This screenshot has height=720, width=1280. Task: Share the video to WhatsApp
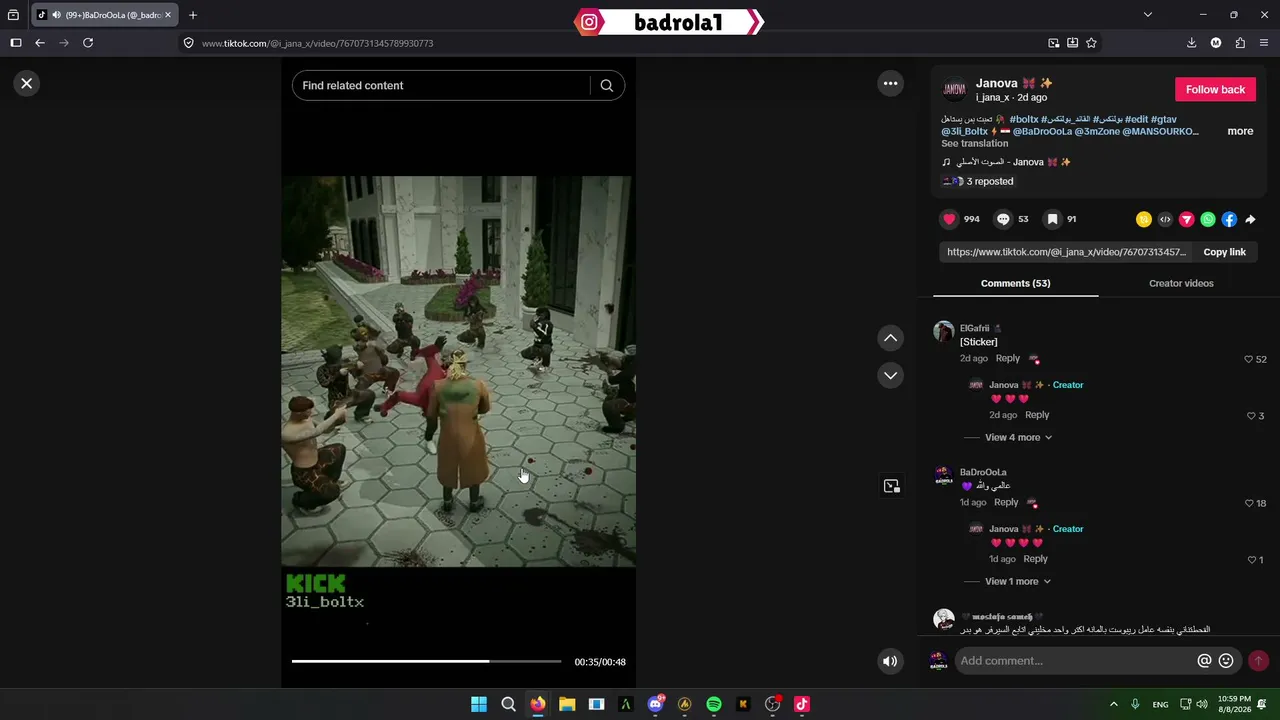(x=1208, y=219)
